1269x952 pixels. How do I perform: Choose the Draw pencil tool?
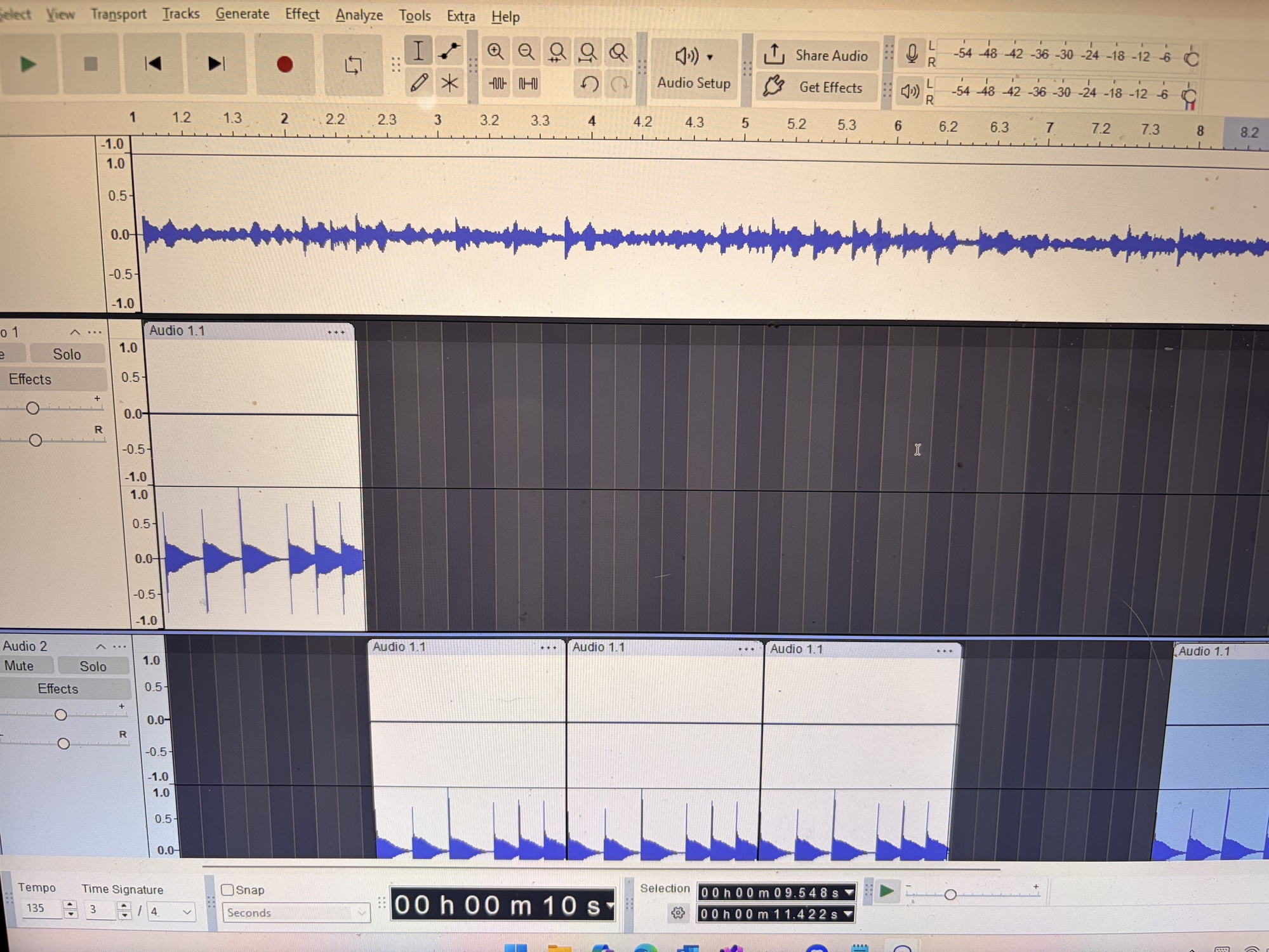point(418,83)
